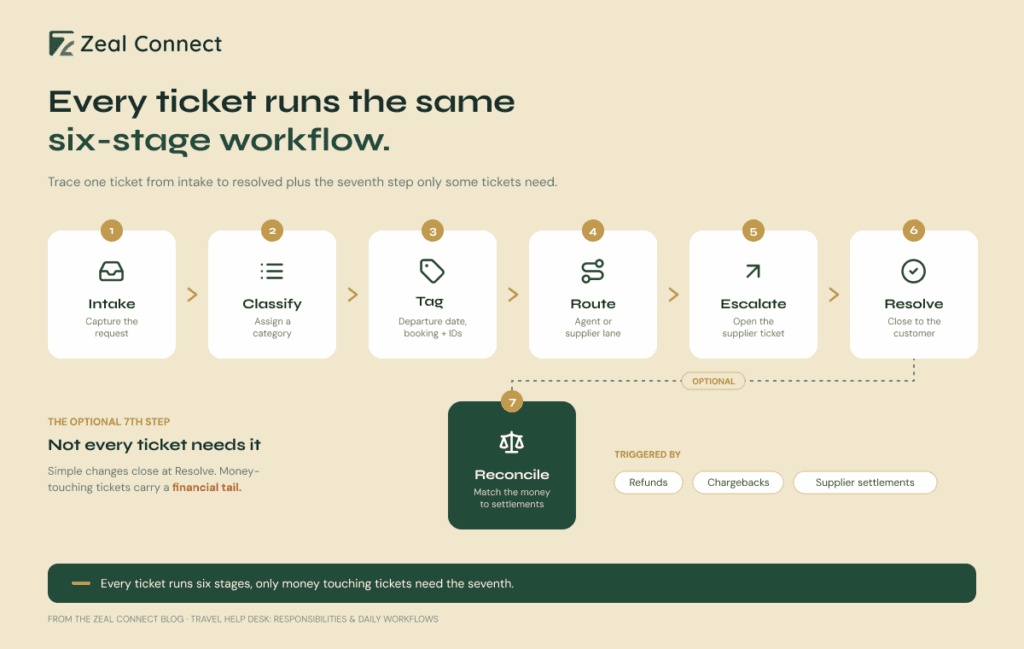Click the subtitle beginning 'Trace one ticket'

coord(302,182)
